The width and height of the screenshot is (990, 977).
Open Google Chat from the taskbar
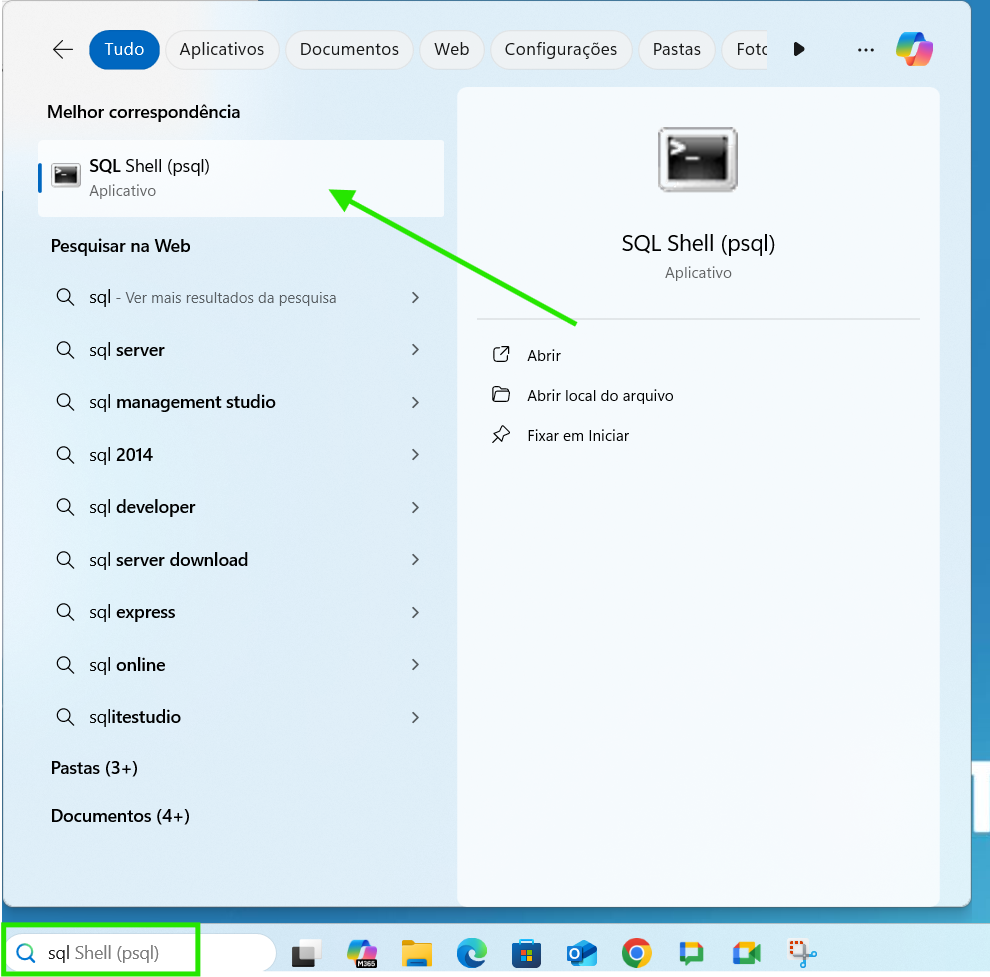(x=691, y=953)
